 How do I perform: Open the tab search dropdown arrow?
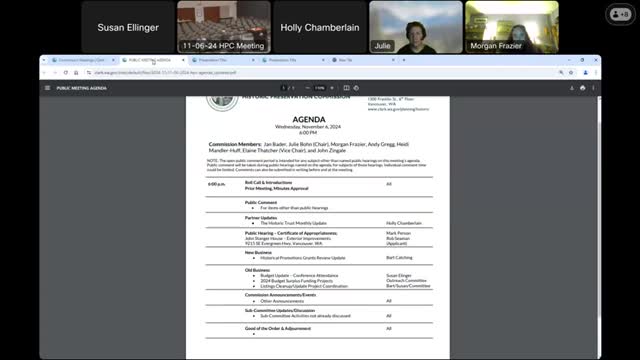[x=44, y=60]
